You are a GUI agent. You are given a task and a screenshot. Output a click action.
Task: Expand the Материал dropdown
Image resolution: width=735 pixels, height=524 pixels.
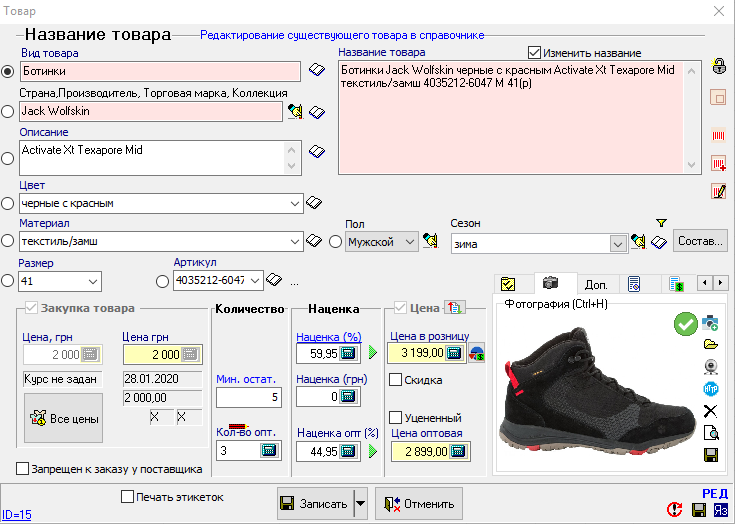pos(294,242)
